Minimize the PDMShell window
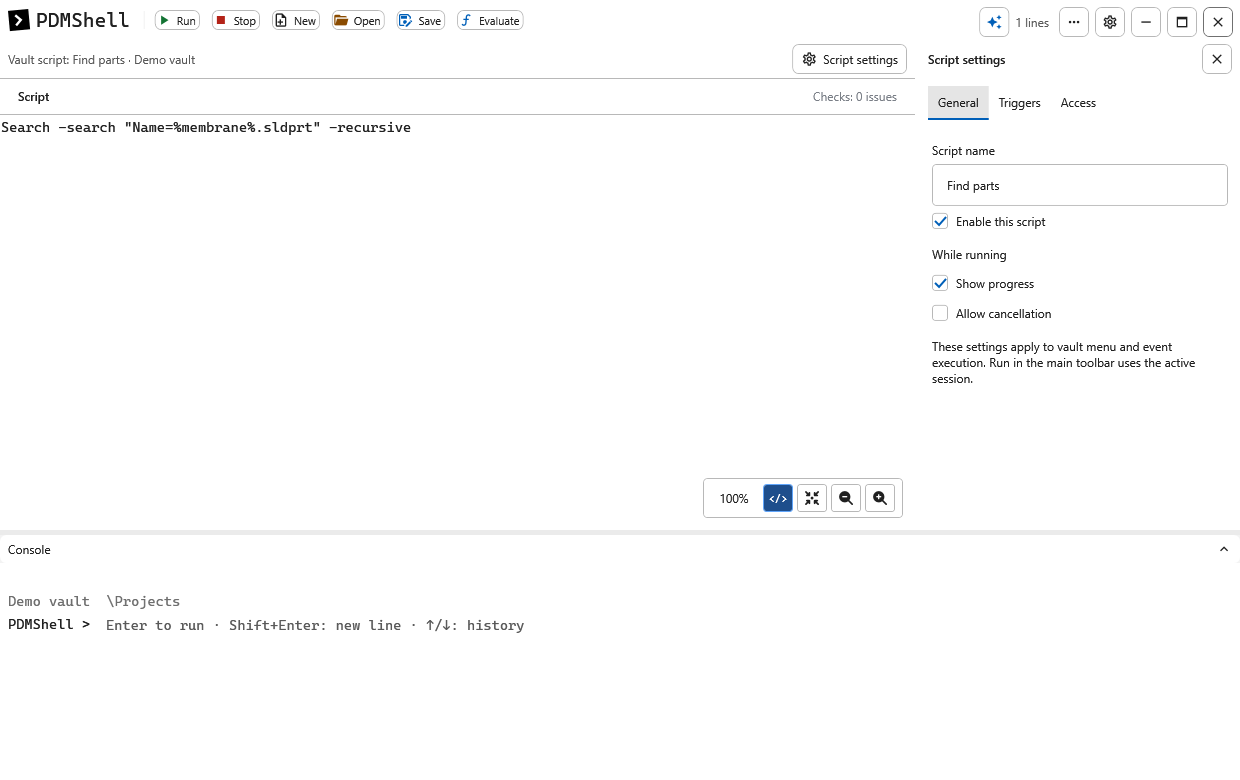 click(1146, 22)
